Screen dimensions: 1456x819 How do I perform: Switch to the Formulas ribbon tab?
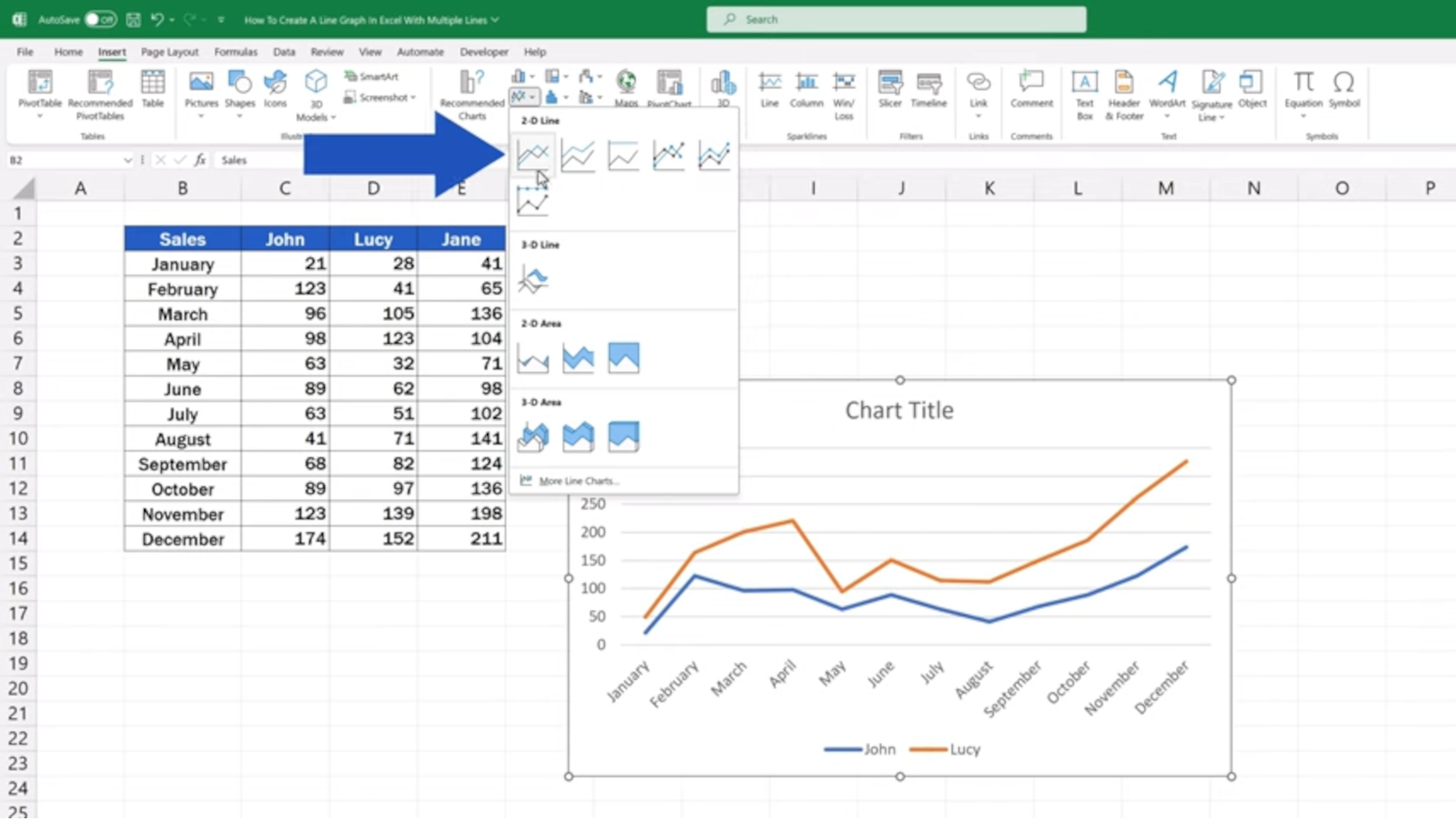coord(235,52)
